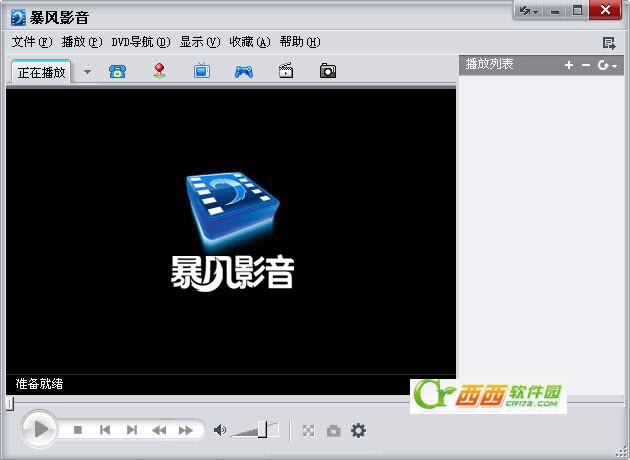This screenshot has height=460, width=630.
Task: Open the 文件(F) menu
Action: click(x=32, y=42)
